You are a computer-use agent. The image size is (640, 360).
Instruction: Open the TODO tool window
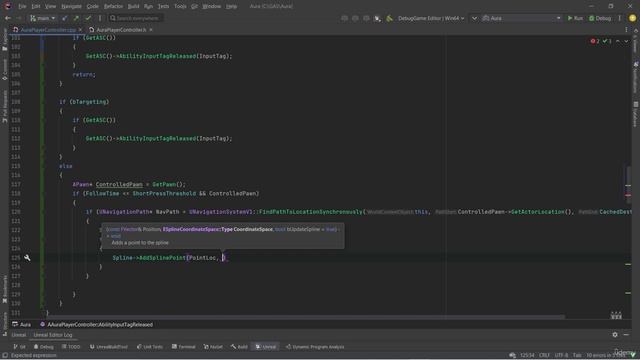point(71,347)
